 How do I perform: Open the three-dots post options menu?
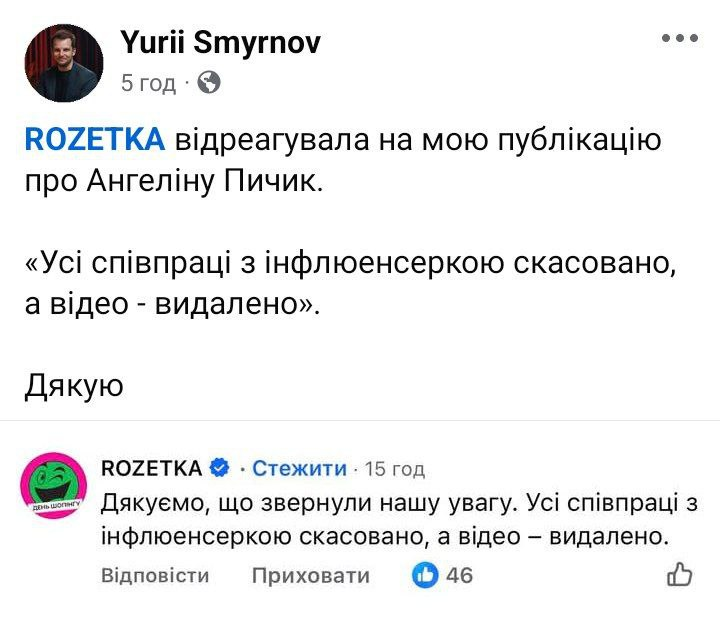[680, 38]
